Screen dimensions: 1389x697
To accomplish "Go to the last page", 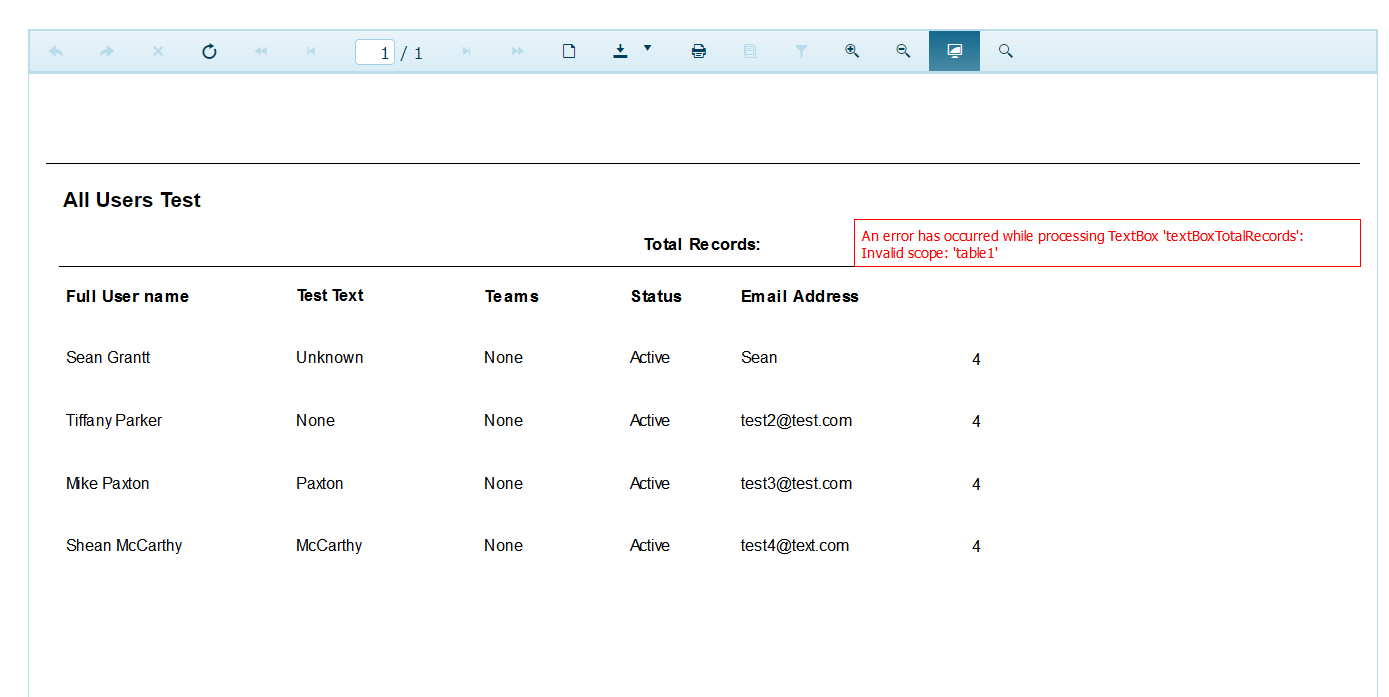I will [x=517, y=51].
